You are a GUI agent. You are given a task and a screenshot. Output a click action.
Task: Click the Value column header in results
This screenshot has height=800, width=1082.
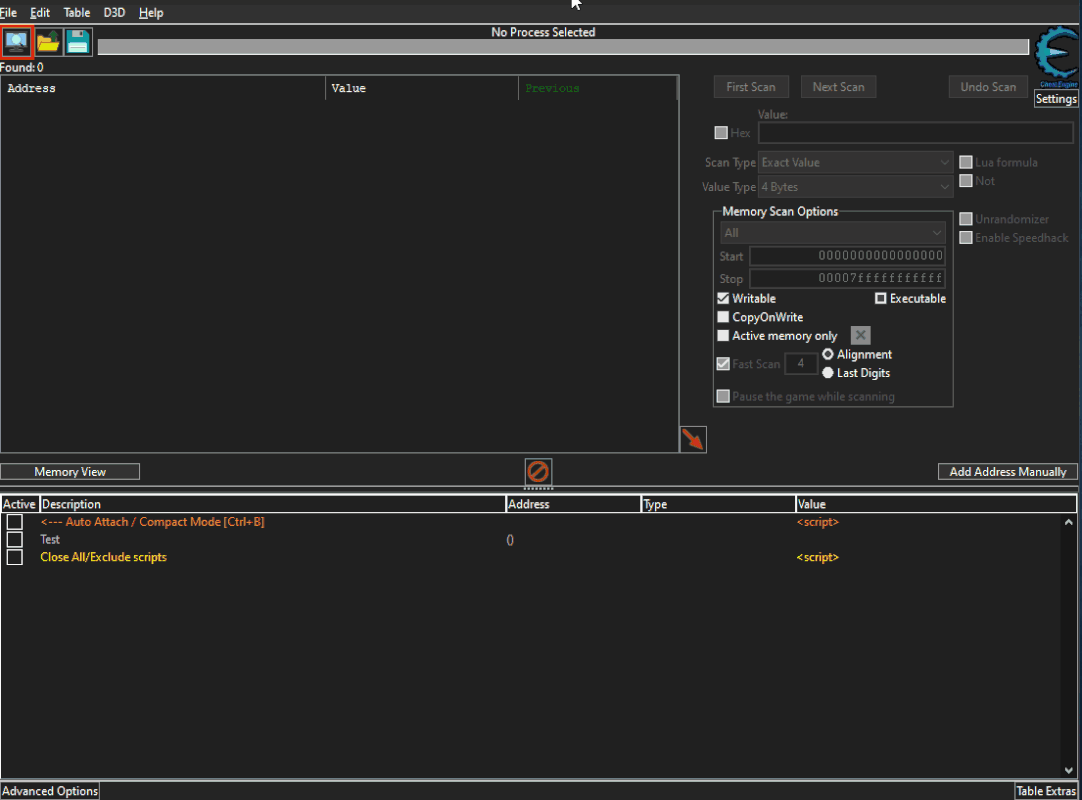click(x=422, y=88)
